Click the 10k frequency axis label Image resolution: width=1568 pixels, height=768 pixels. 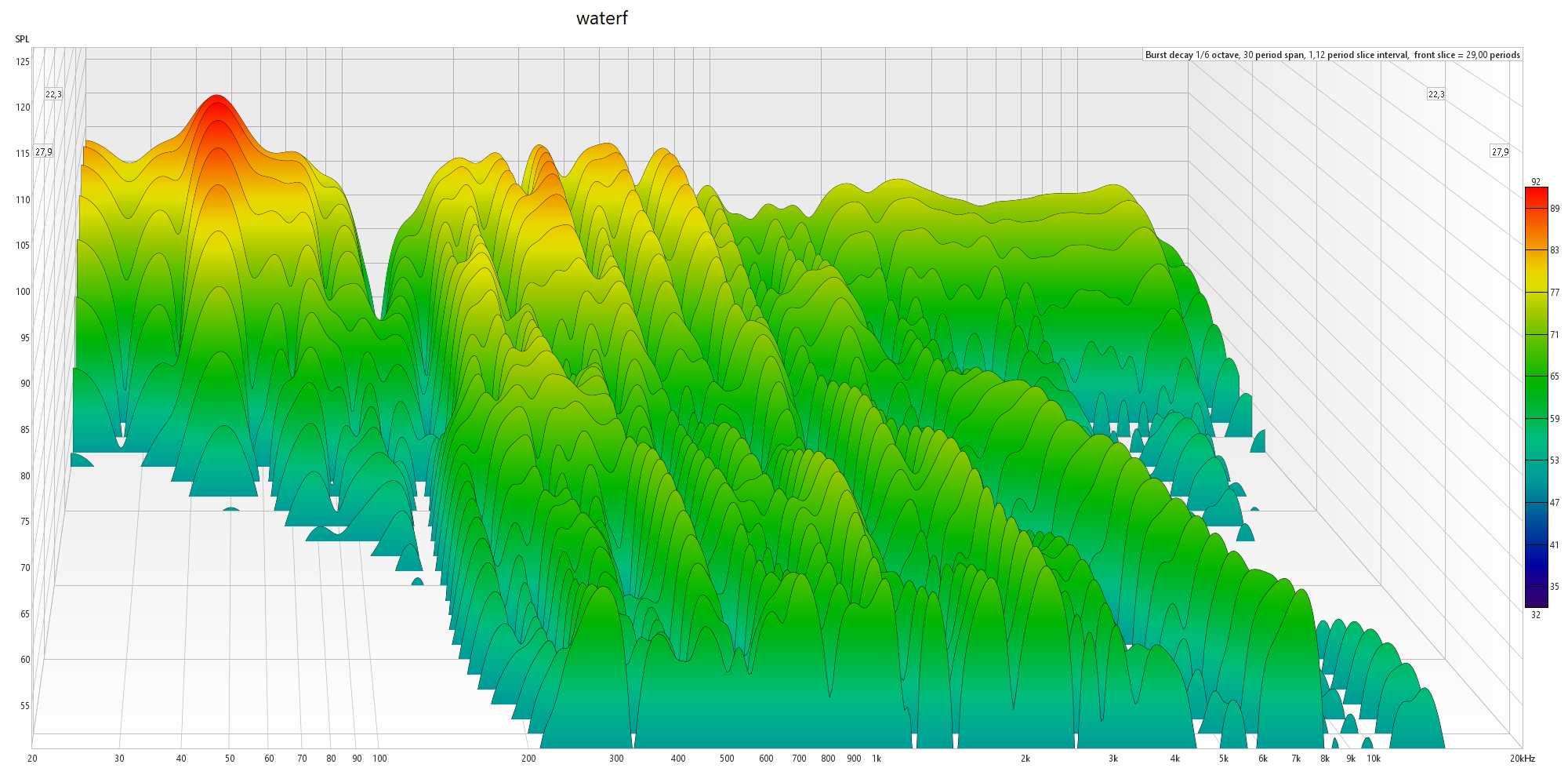[x=1374, y=759]
